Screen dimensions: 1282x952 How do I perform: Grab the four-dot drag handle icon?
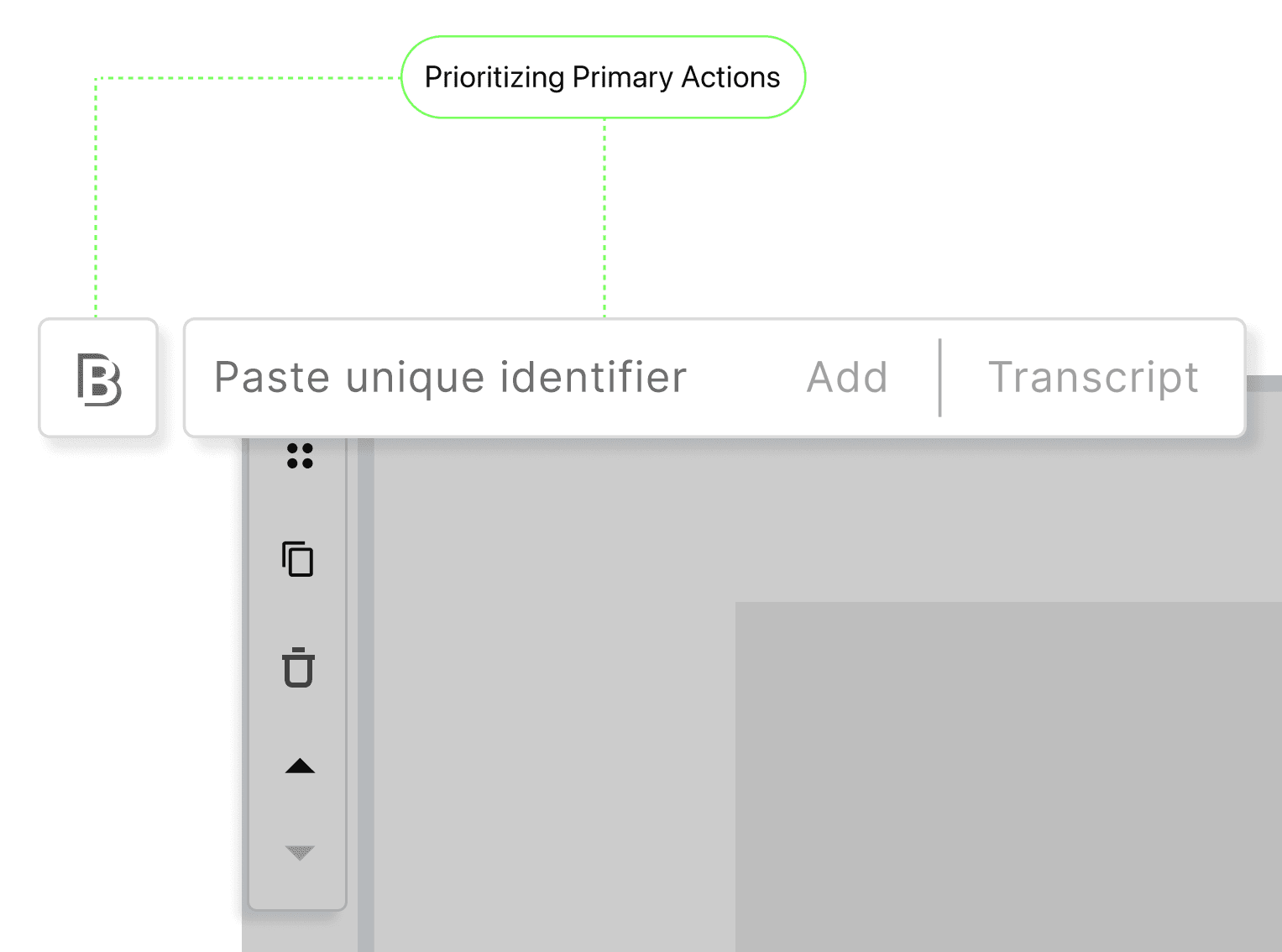[x=300, y=456]
